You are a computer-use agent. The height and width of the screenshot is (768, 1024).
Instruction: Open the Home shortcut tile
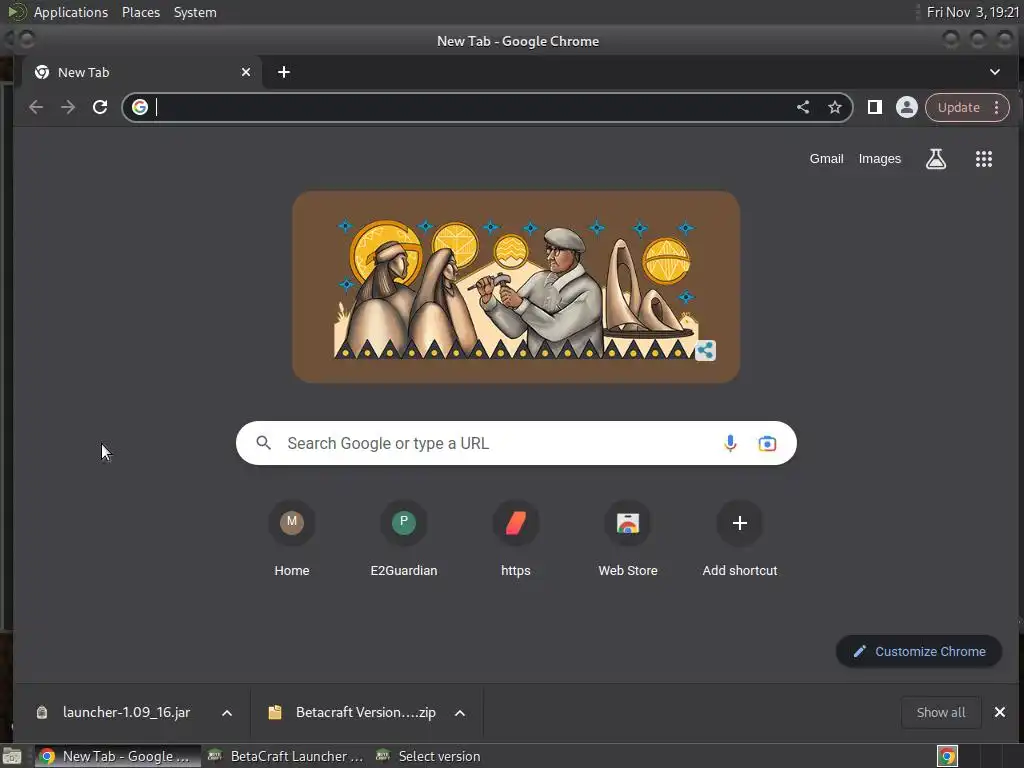click(292, 539)
